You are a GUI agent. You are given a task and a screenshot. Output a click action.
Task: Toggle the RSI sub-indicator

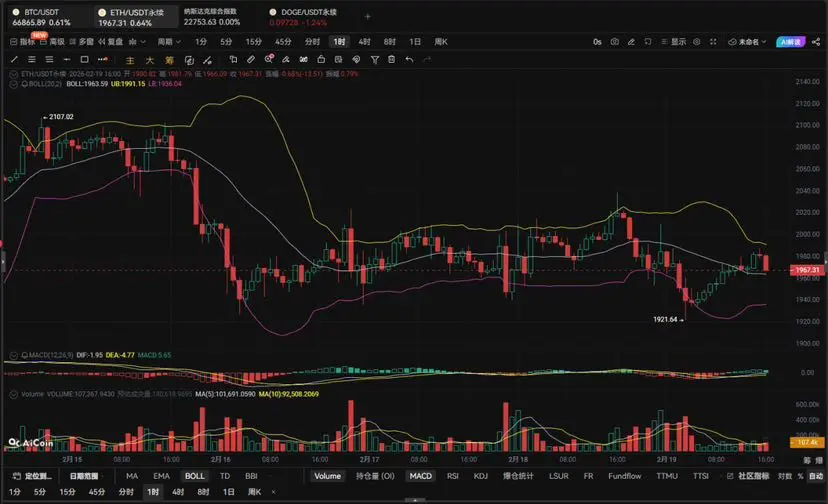coord(453,476)
